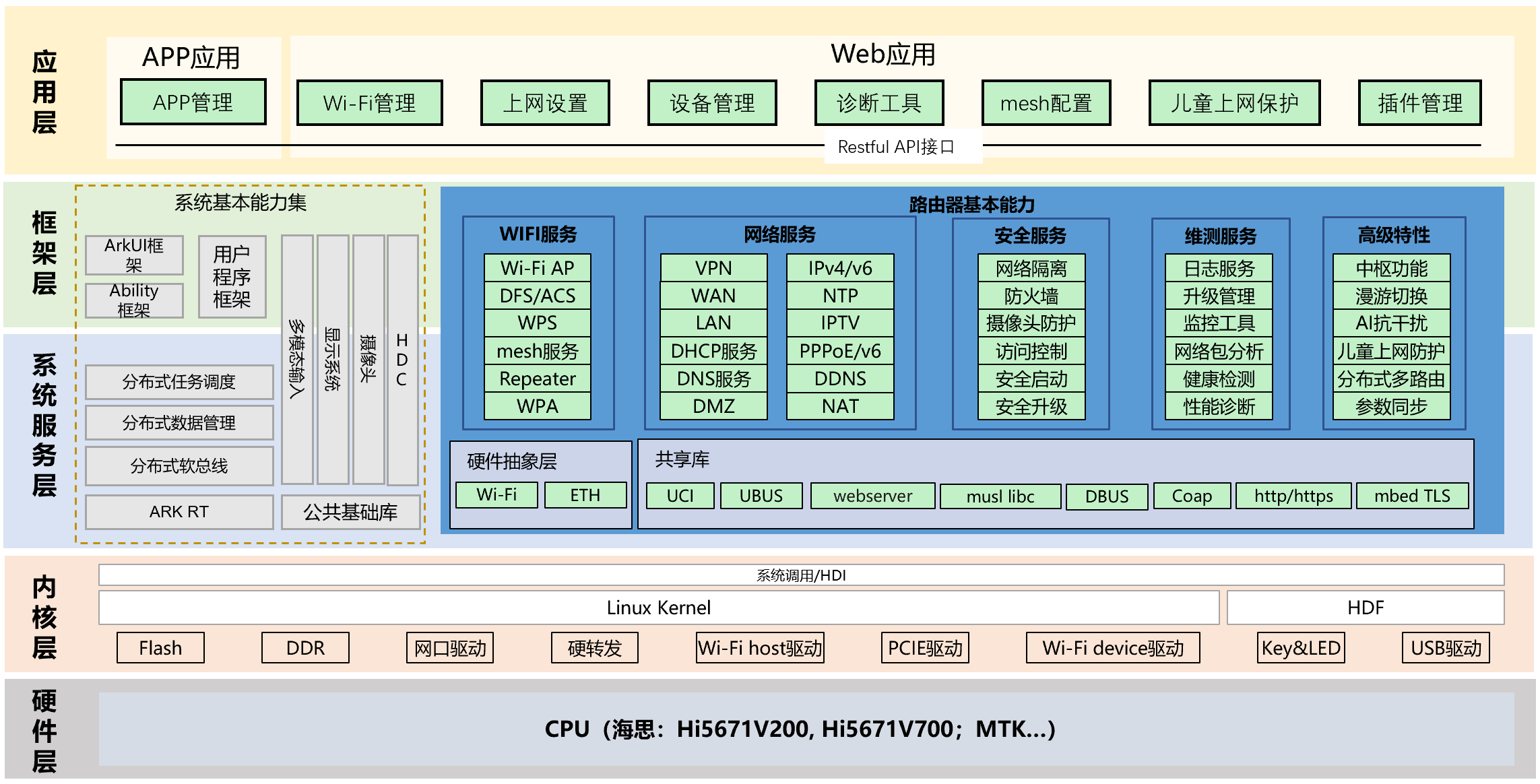Click the DDR box
Viewport: 1540px width, 784px height.
coord(305,648)
